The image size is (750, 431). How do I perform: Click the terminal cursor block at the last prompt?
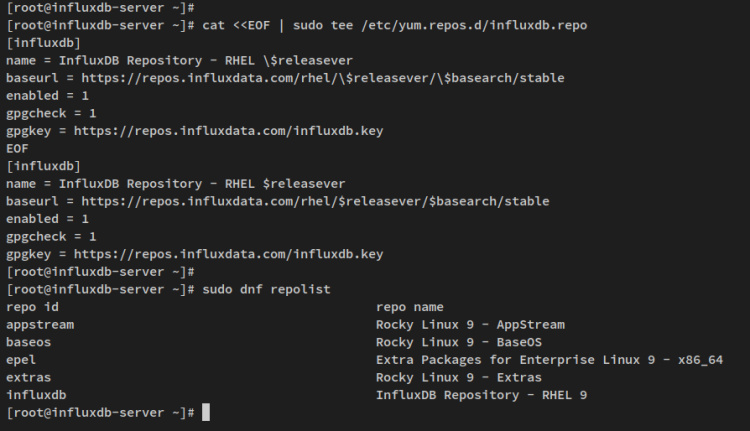(x=205, y=413)
